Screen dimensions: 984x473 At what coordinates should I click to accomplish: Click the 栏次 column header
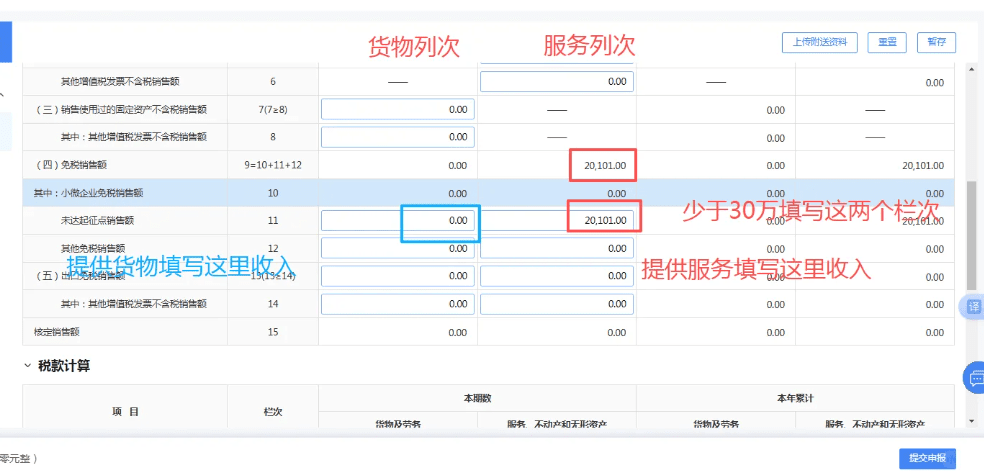click(273, 412)
